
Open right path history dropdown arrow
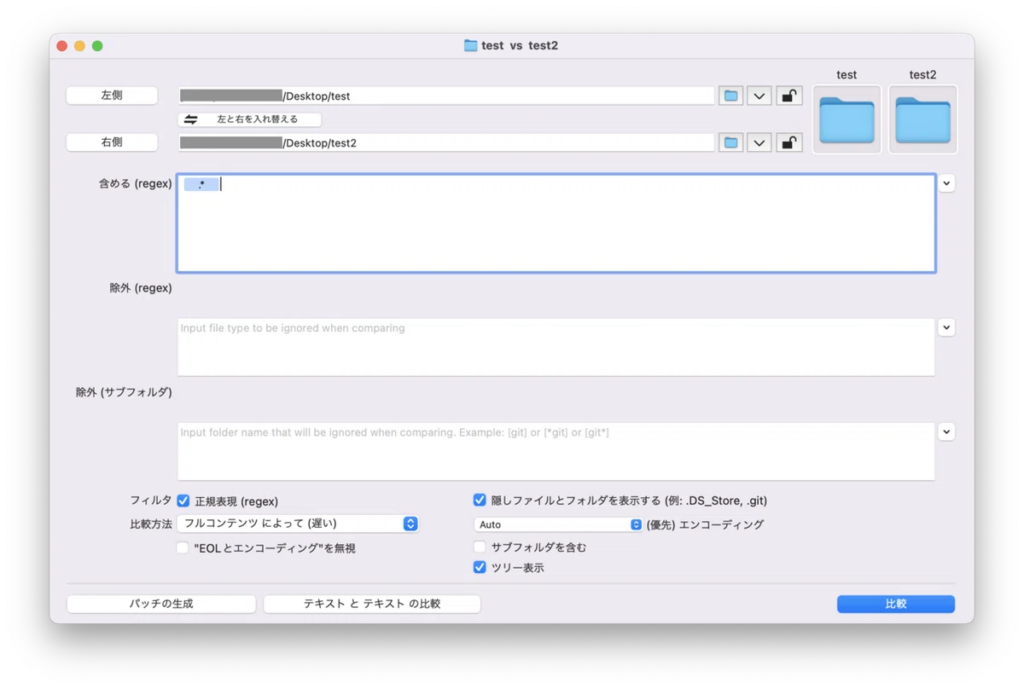click(760, 143)
